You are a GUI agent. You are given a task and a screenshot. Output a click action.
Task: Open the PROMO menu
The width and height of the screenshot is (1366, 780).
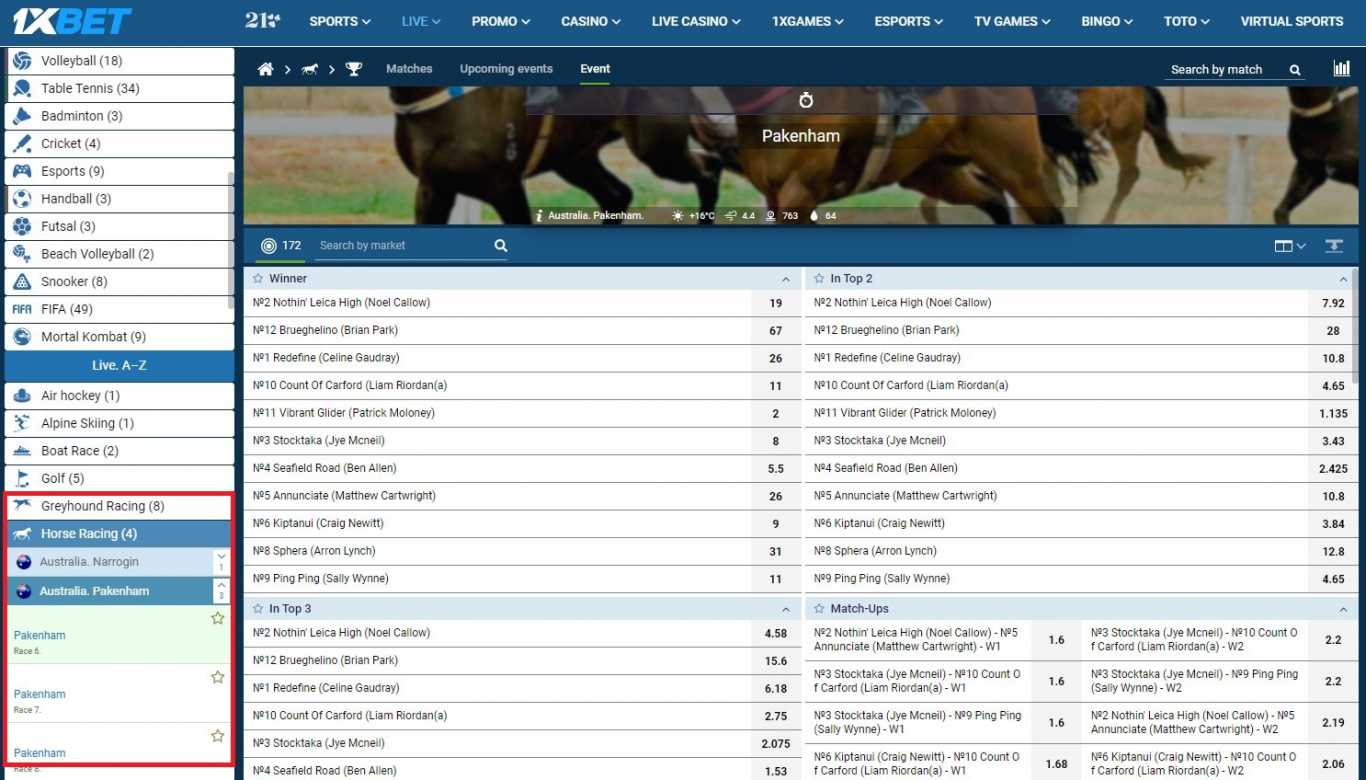(501, 21)
